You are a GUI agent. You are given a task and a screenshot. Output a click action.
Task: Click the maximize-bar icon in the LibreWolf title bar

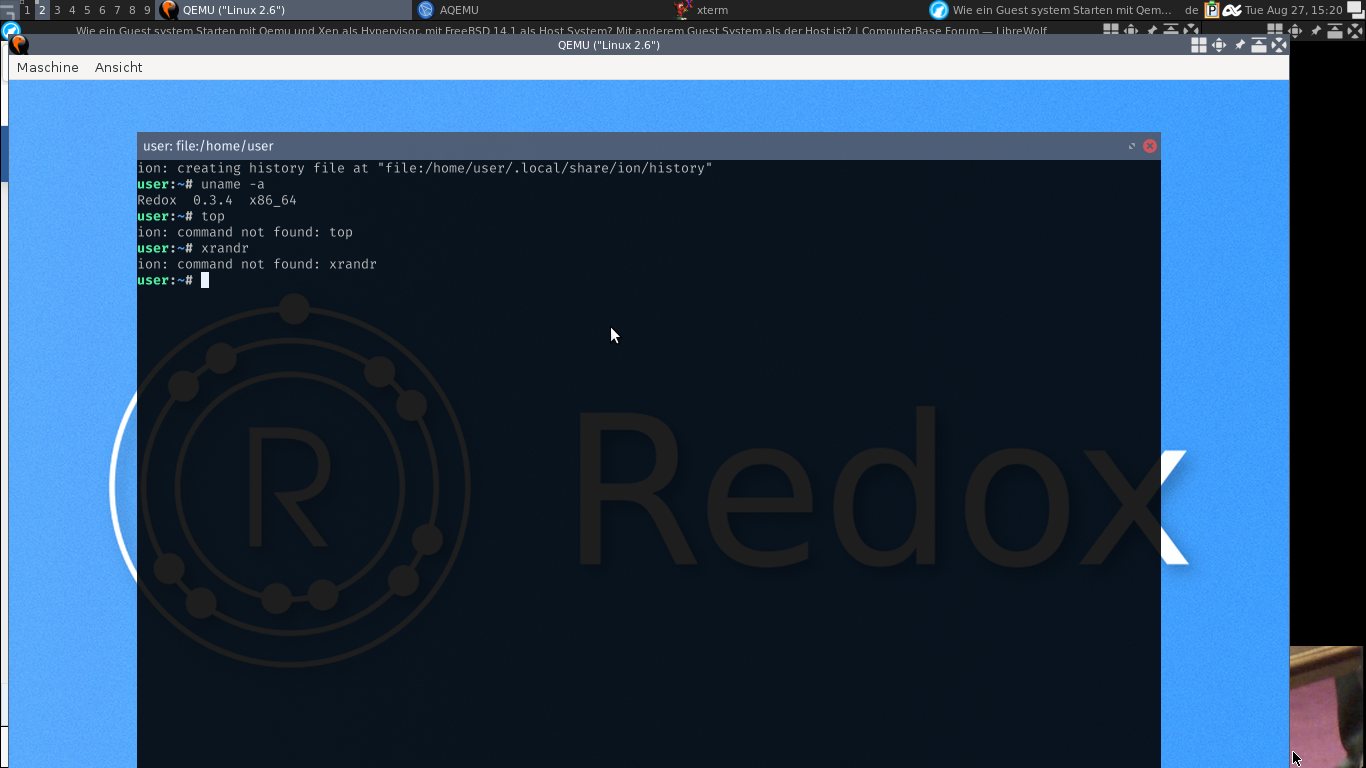(1170, 30)
